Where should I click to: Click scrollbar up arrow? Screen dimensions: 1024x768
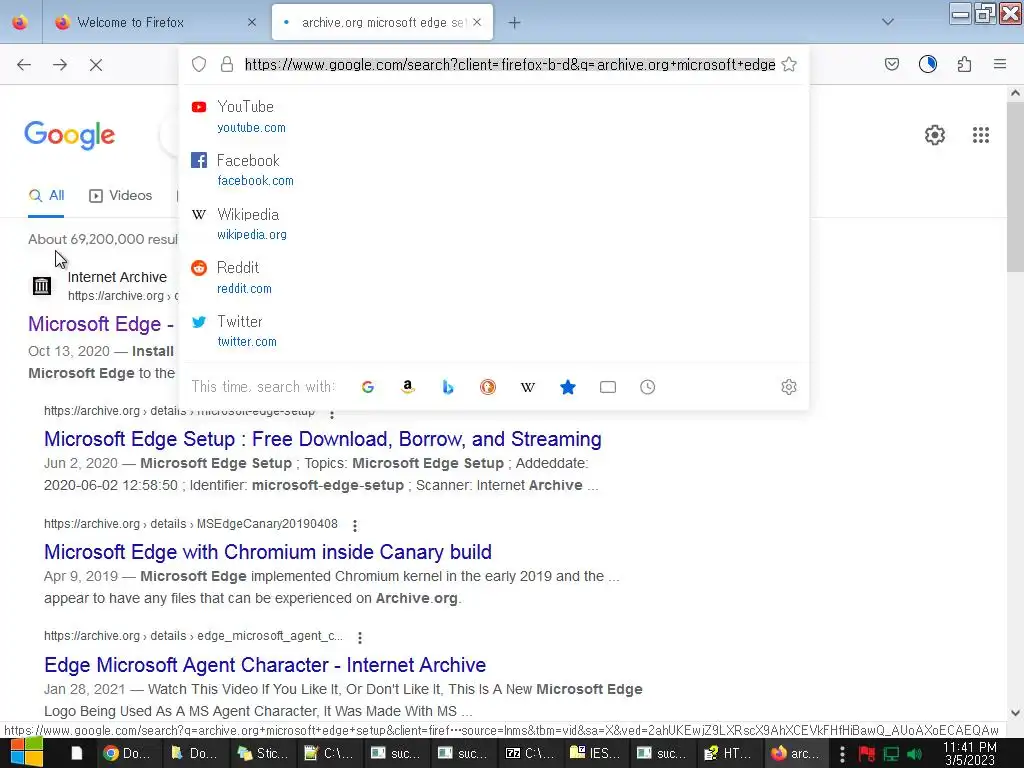click(x=1015, y=93)
